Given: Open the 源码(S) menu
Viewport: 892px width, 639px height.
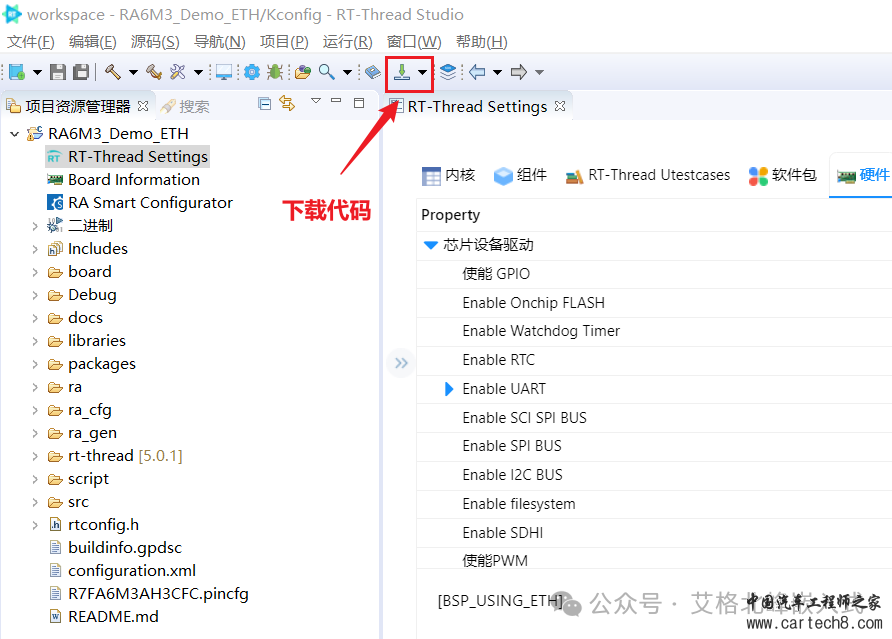Looking at the screenshot, I should point(155,42).
